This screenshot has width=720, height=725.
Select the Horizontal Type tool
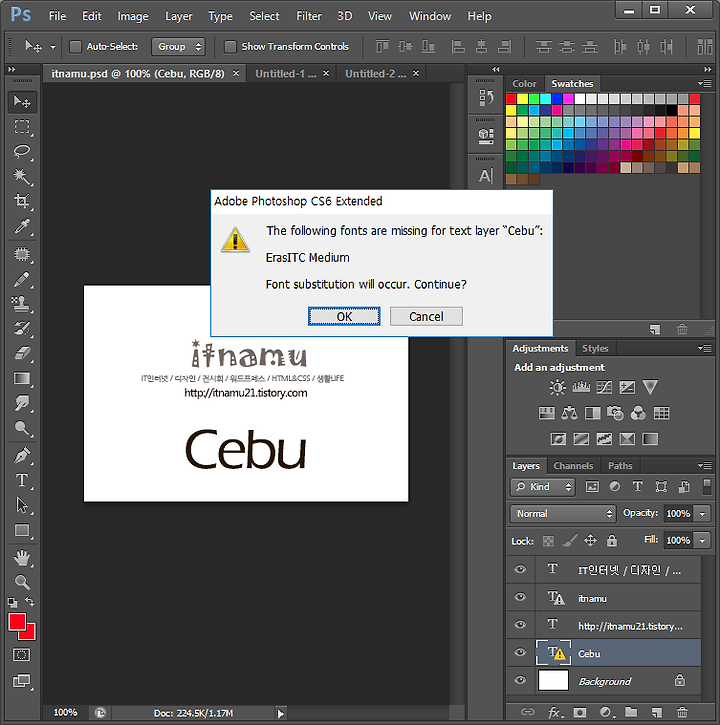point(22,480)
